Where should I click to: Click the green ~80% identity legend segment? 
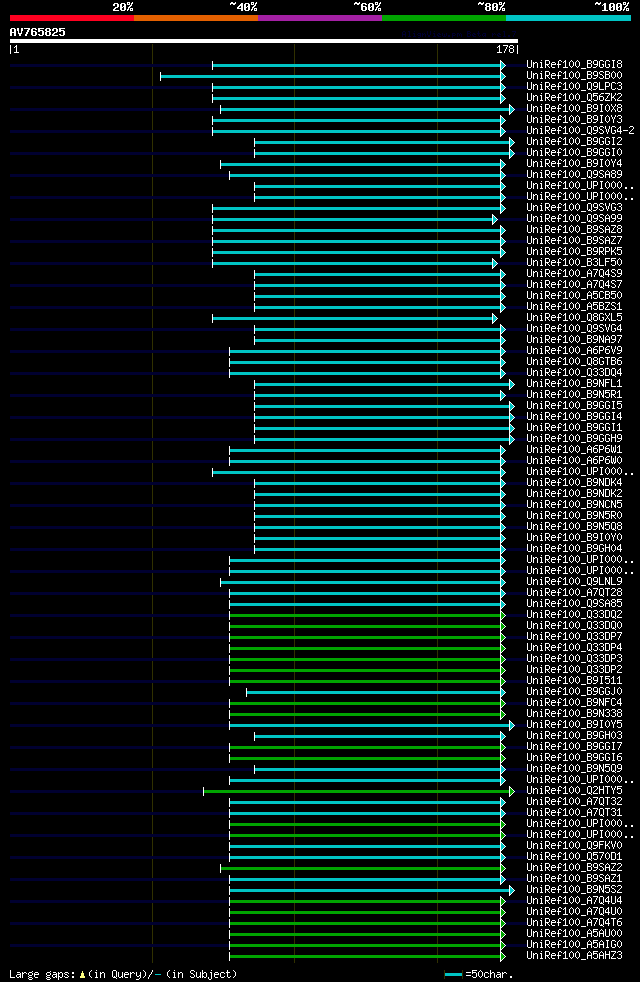click(x=444, y=18)
